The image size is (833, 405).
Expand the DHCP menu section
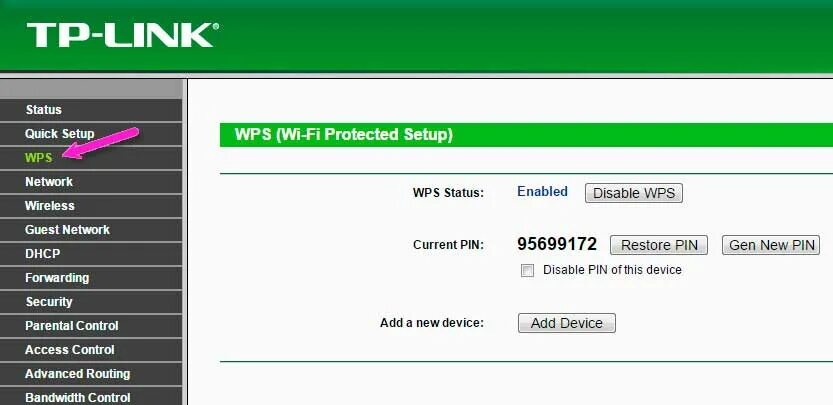(91, 254)
